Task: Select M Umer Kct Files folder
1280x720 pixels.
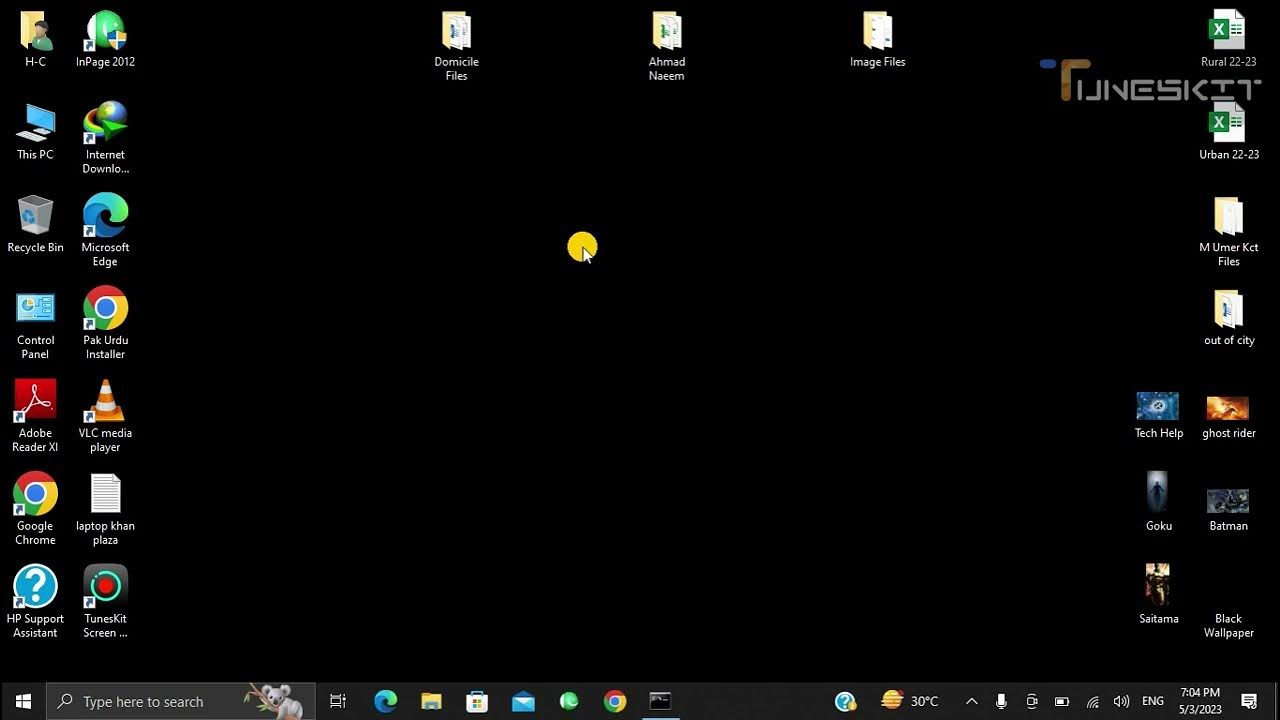Action: point(1229,232)
